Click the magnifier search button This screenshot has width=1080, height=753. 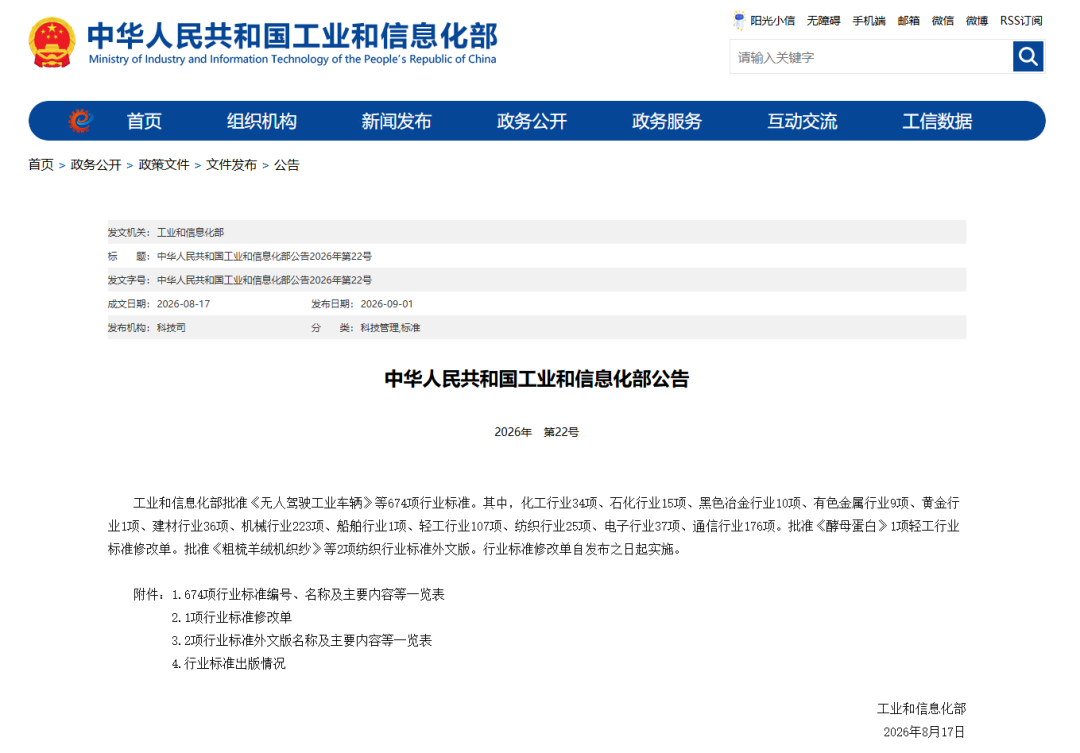[1028, 56]
